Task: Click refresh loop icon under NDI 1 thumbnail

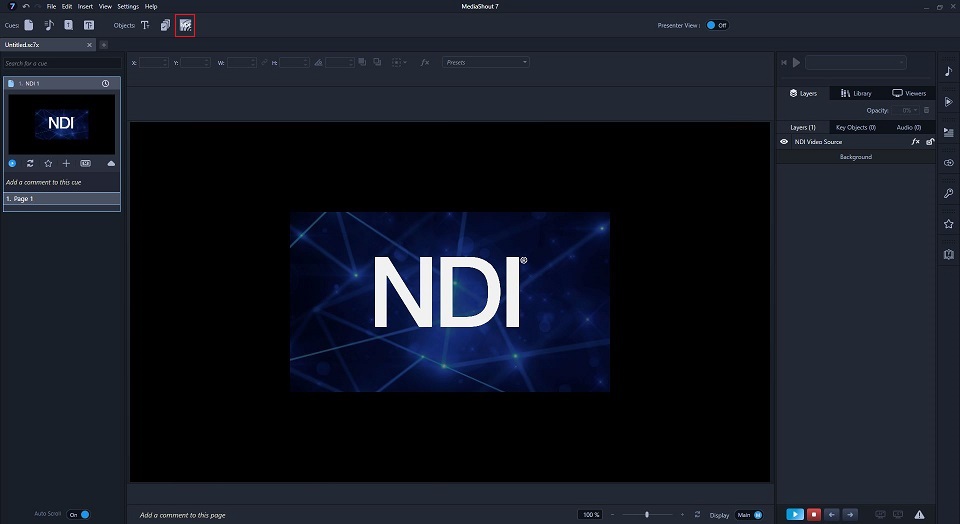Action: tap(30, 163)
